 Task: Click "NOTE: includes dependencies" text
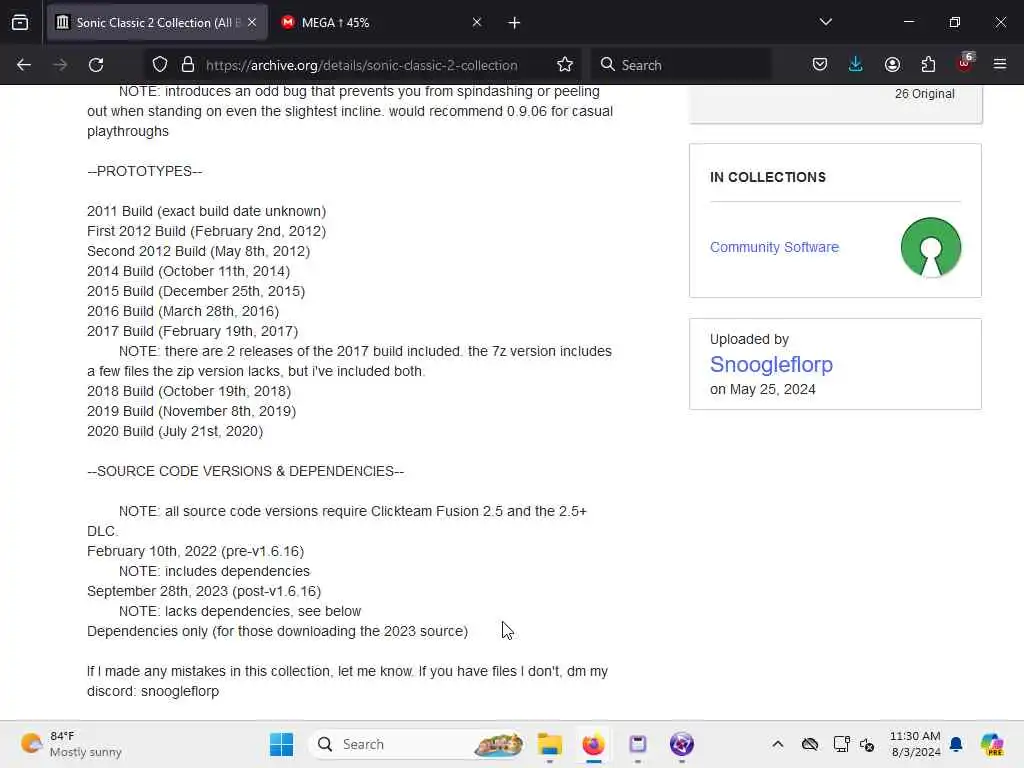[214, 571]
